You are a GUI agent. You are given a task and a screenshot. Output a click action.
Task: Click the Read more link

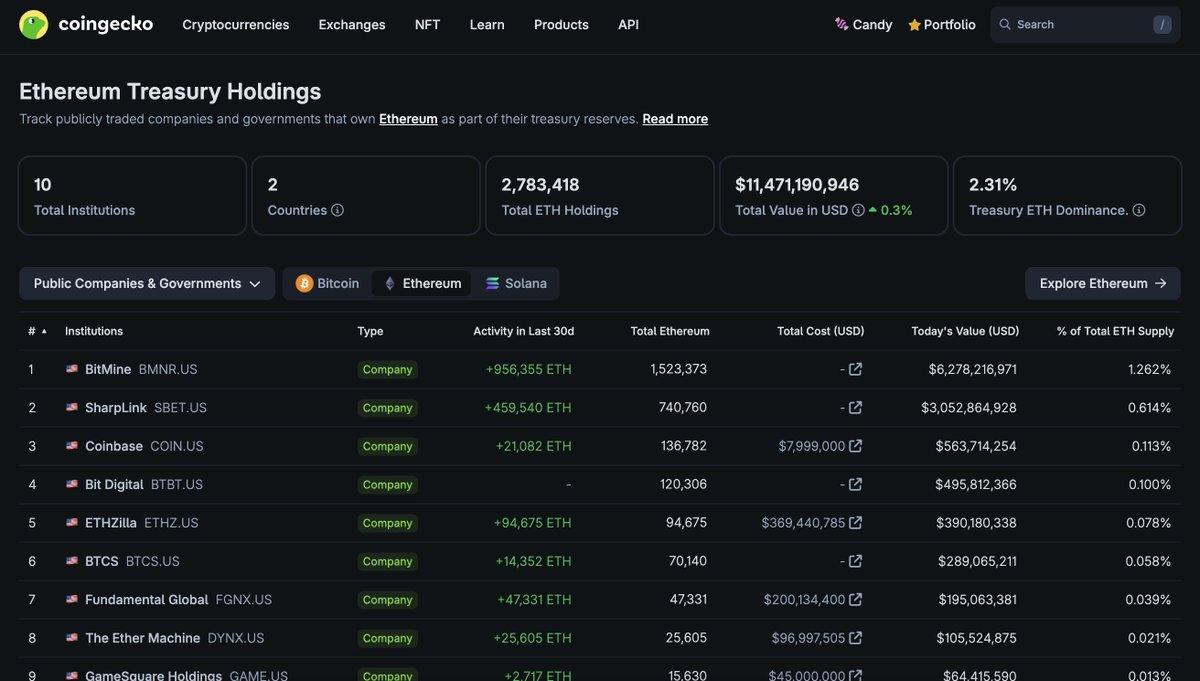675,119
